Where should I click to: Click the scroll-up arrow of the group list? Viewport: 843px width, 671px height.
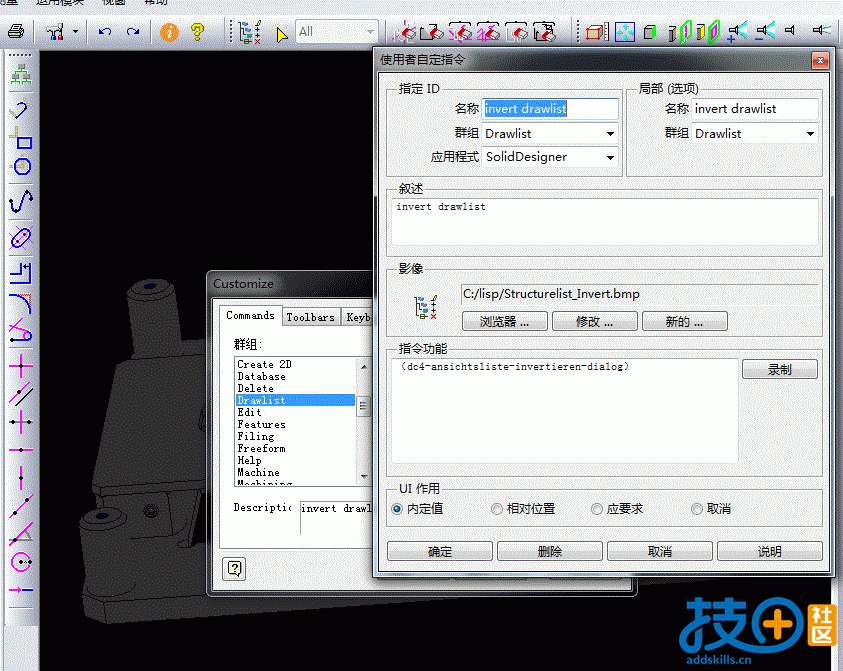[364, 366]
